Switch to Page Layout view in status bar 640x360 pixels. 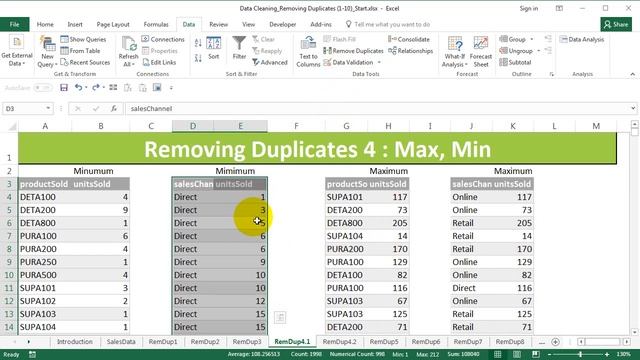coord(517,354)
